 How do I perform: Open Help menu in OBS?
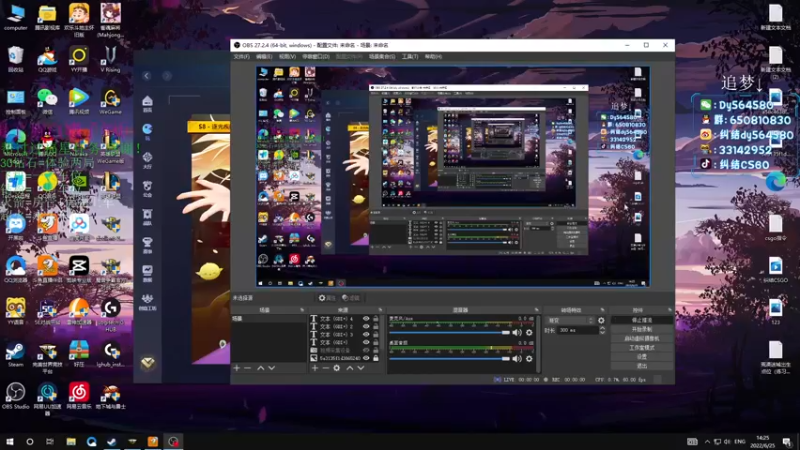[433, 57]
